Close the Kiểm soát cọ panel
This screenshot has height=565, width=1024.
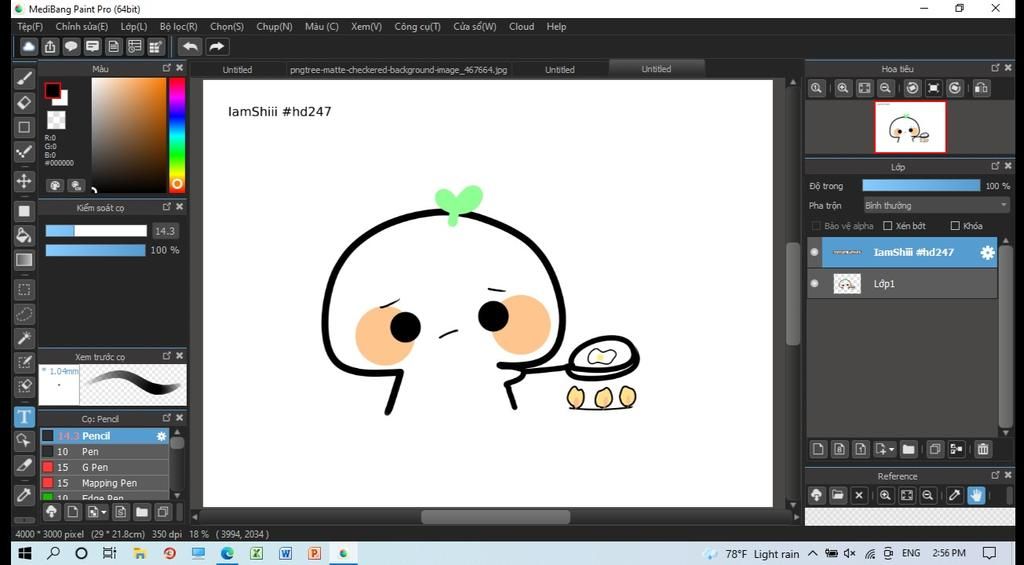click(180, 206)
